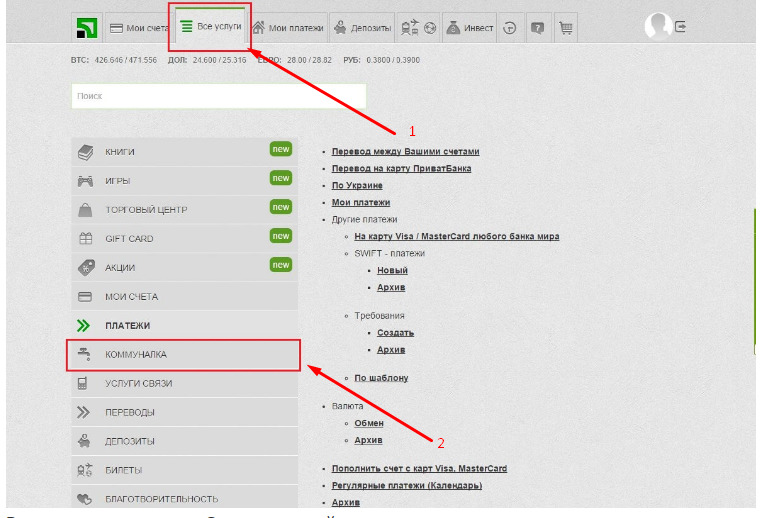Open the Книги sidebar section
762x518 pixels.
pyautogui.click(x=120, y=152)
